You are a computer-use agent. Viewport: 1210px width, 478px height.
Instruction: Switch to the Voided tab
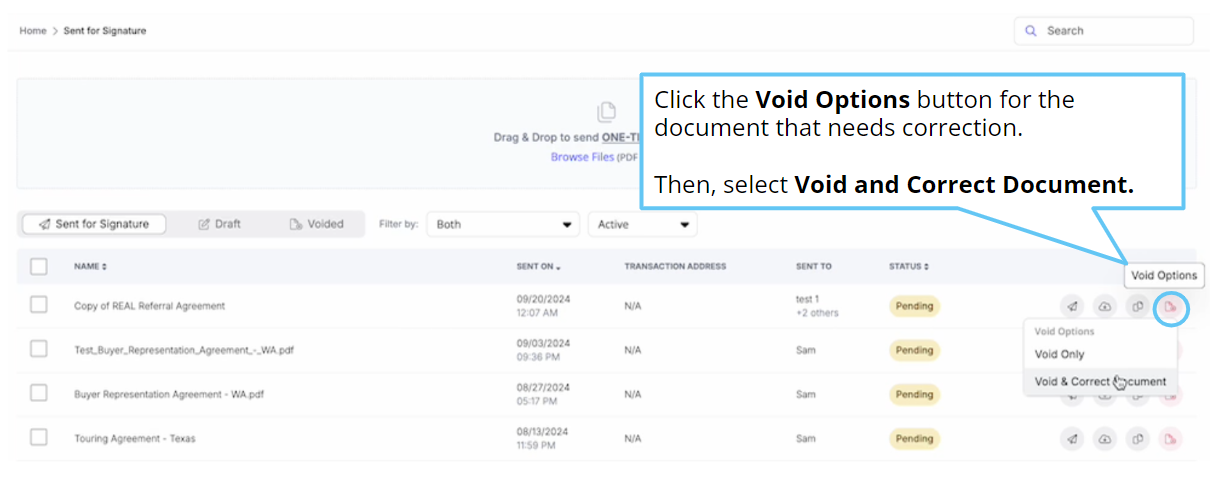[x=316, y=224]
